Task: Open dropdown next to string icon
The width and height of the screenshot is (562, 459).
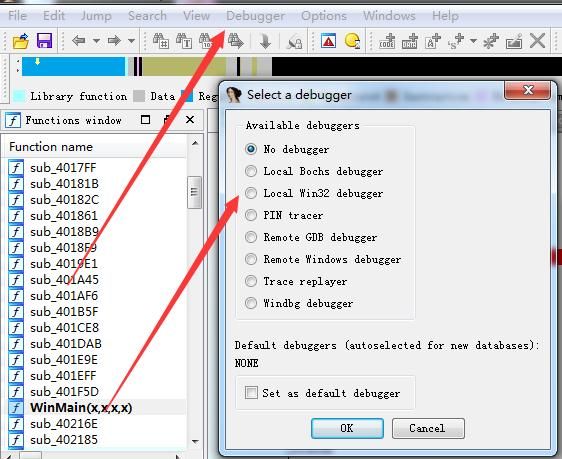Action: tap(473, 41)
